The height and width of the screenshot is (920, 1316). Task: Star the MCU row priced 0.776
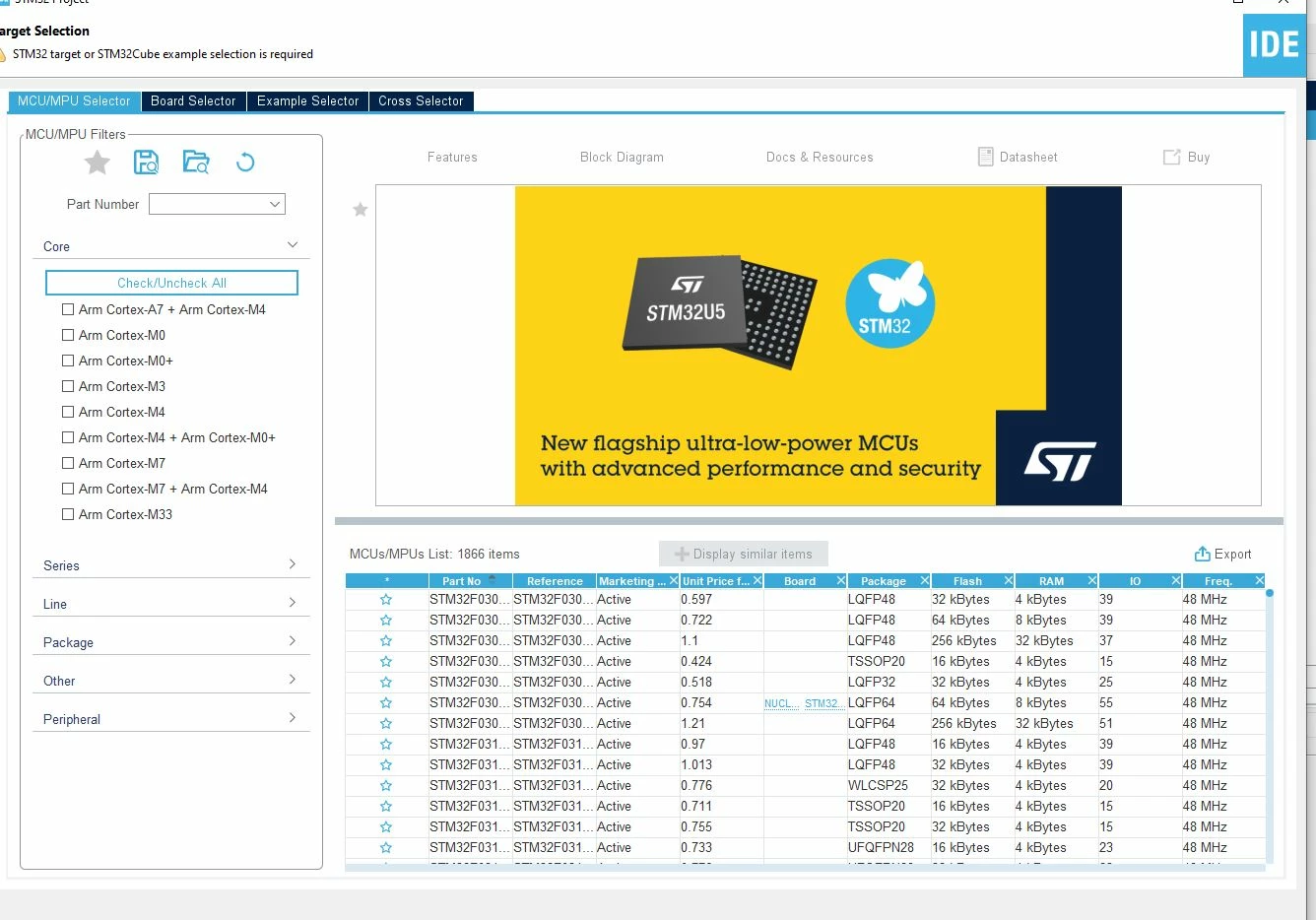(x=386, y=785)
